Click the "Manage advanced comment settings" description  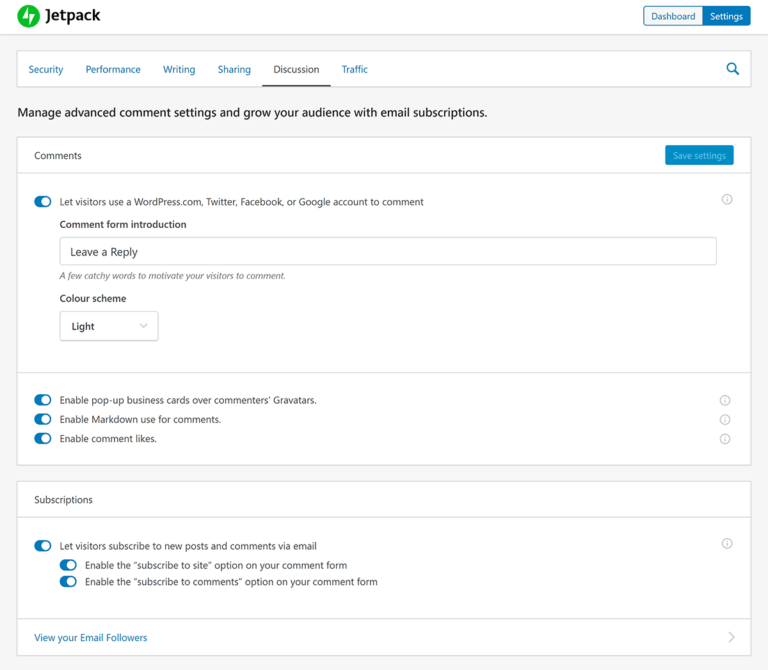252,113
